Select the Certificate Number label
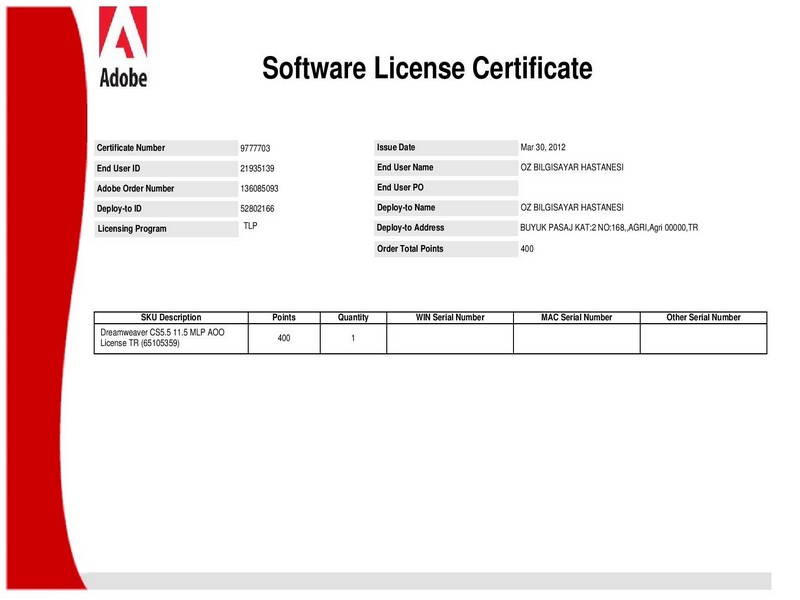Viewport: 800px width, 600px height. [131, 148]
